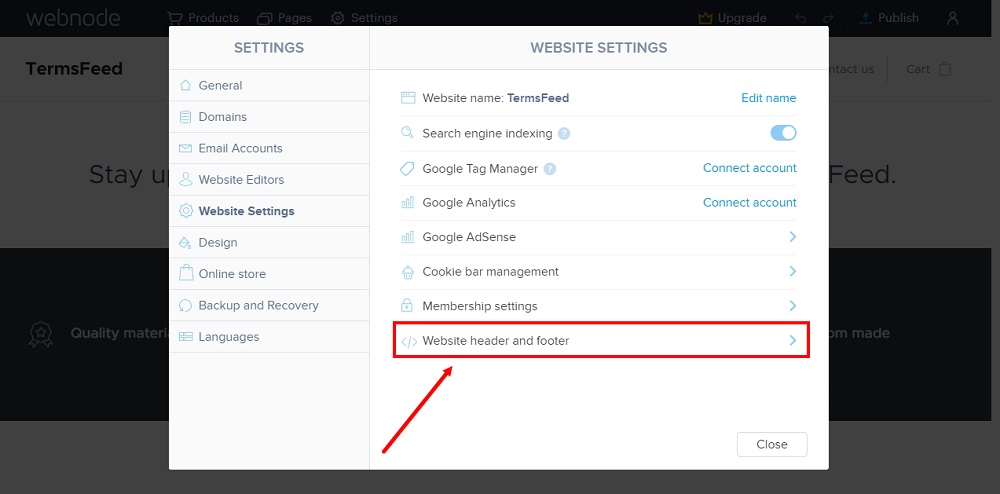Switch to the Languages settings tab
Image resolution: width=1000 pixels, height=494 pixels.
269,337
